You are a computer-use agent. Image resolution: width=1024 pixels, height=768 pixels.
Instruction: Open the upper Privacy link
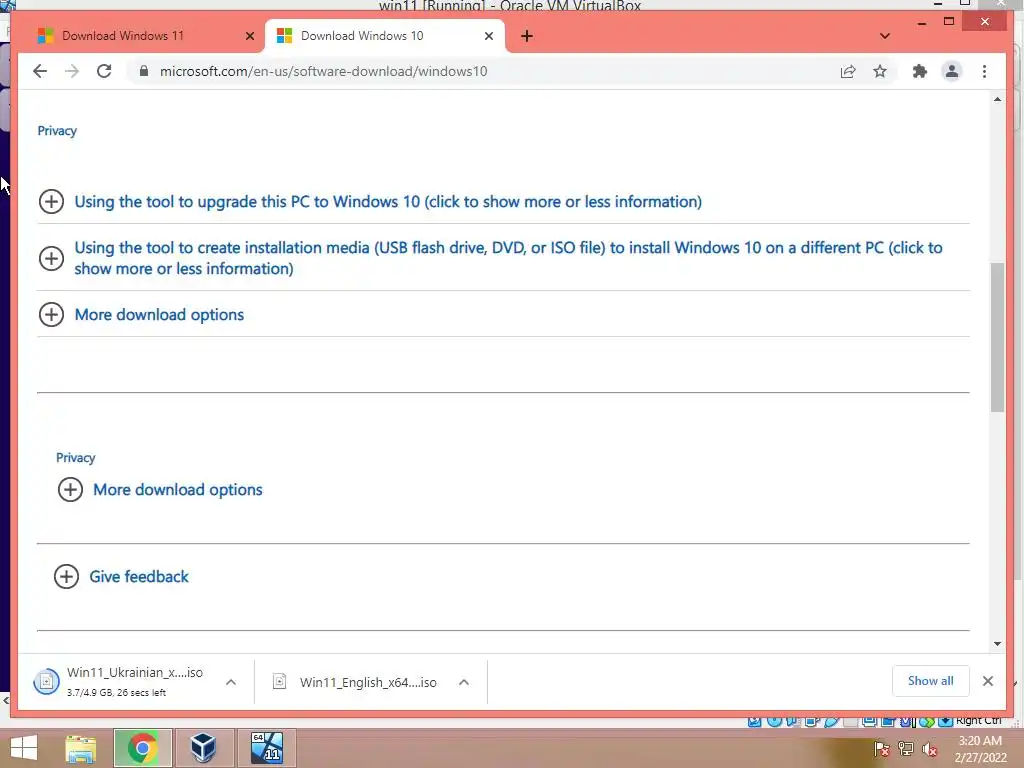coord(57,131)
